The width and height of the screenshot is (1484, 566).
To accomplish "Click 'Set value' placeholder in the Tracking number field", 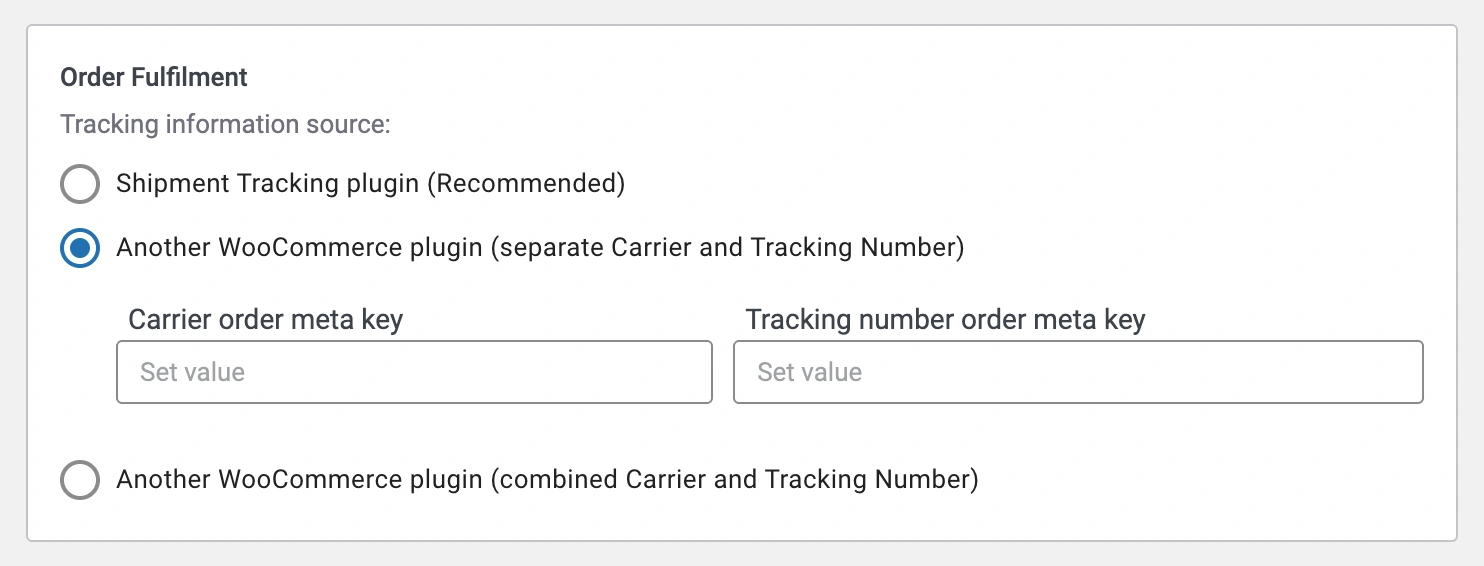I will tap(809, 372).
